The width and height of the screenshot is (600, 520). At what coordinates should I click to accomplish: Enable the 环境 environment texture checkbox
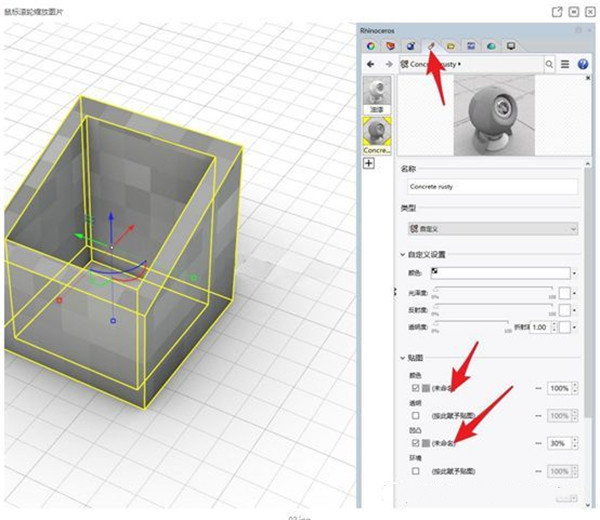[416, 471]
